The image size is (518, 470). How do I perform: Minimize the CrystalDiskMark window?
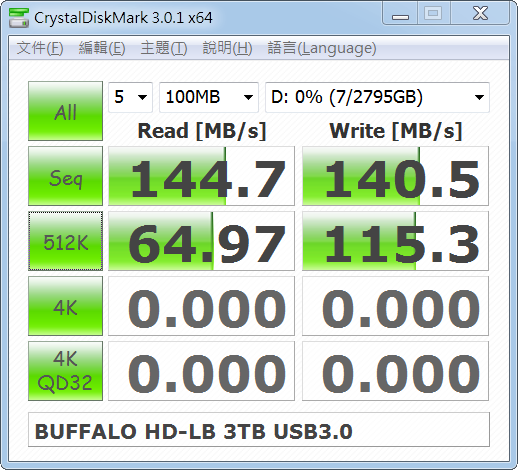400,13
